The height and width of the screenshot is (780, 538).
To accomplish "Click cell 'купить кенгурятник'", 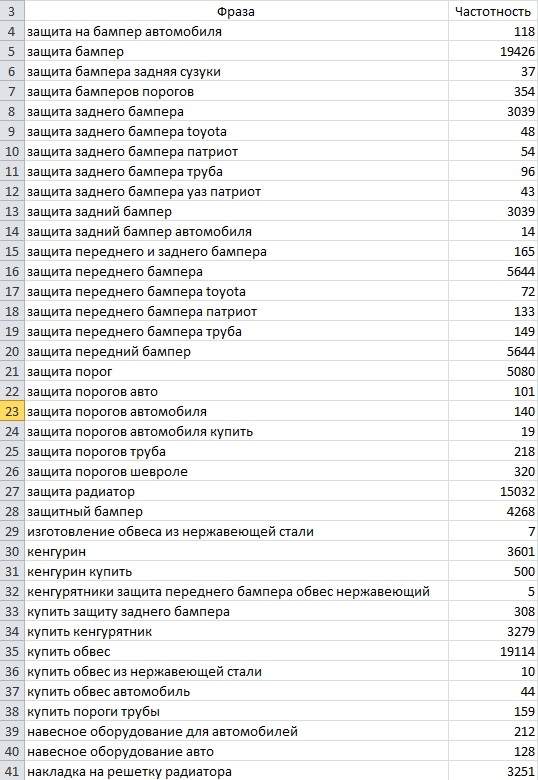I will (x=236, y=632).
